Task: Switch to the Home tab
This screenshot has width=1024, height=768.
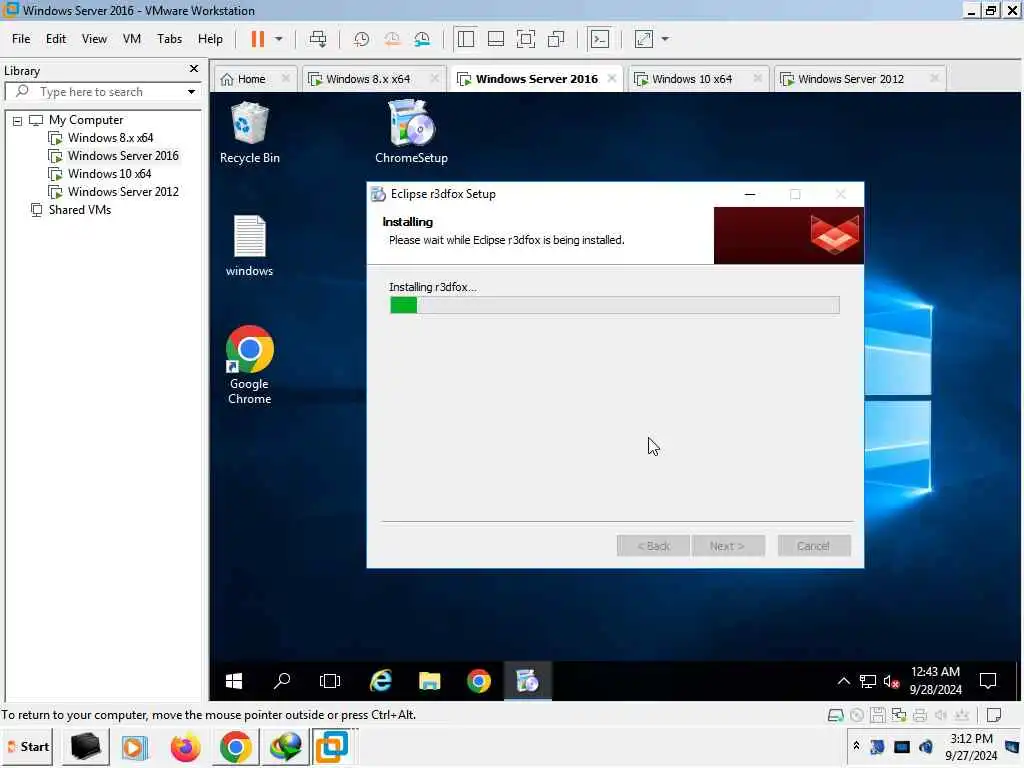Action: click(x=251, y=79)
